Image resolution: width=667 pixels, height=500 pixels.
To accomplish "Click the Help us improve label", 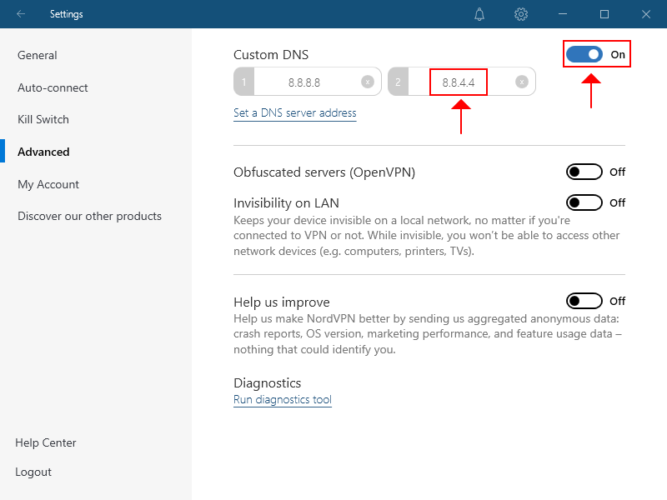I will tap(282, 302).
